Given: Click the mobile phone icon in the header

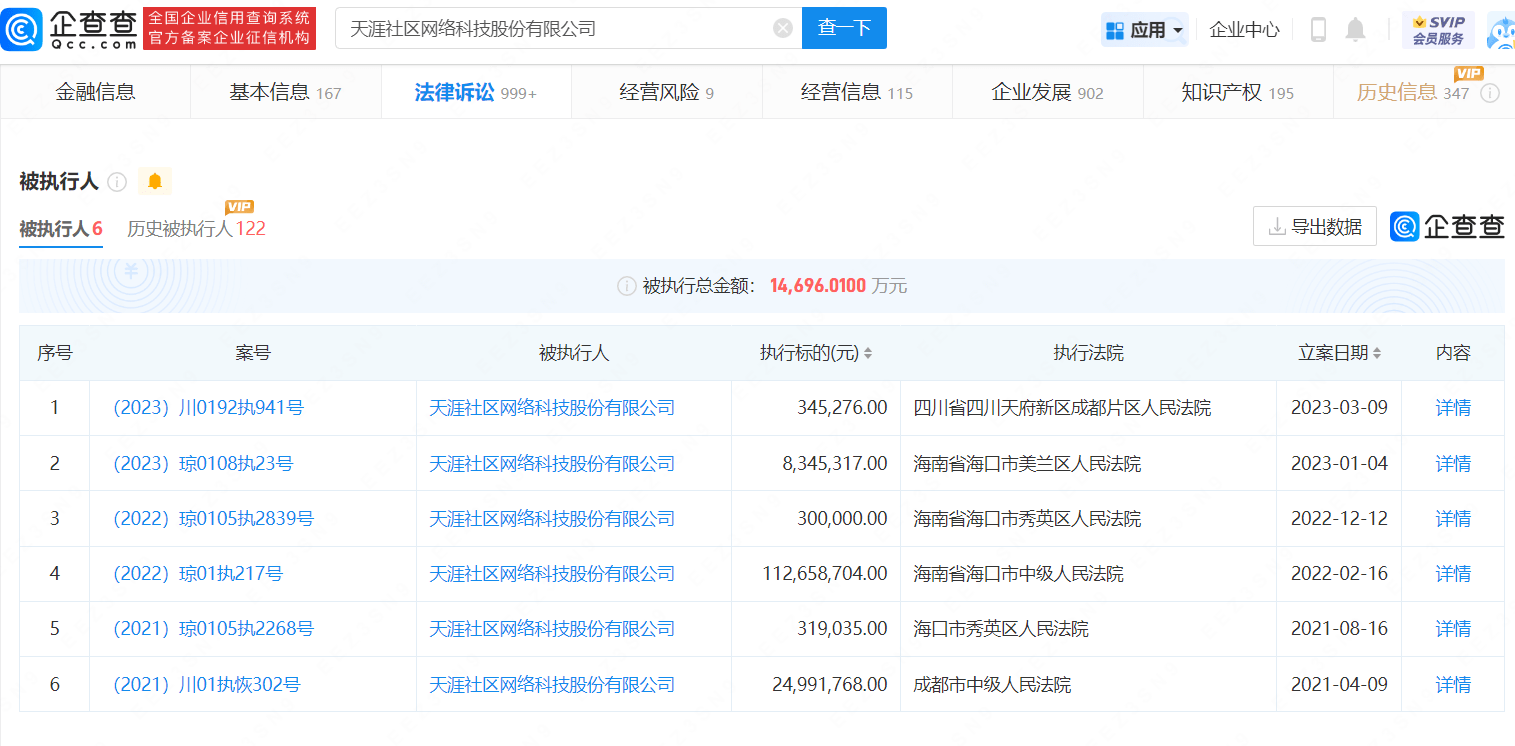Looking at the screenshot, I should point(1317,29).
